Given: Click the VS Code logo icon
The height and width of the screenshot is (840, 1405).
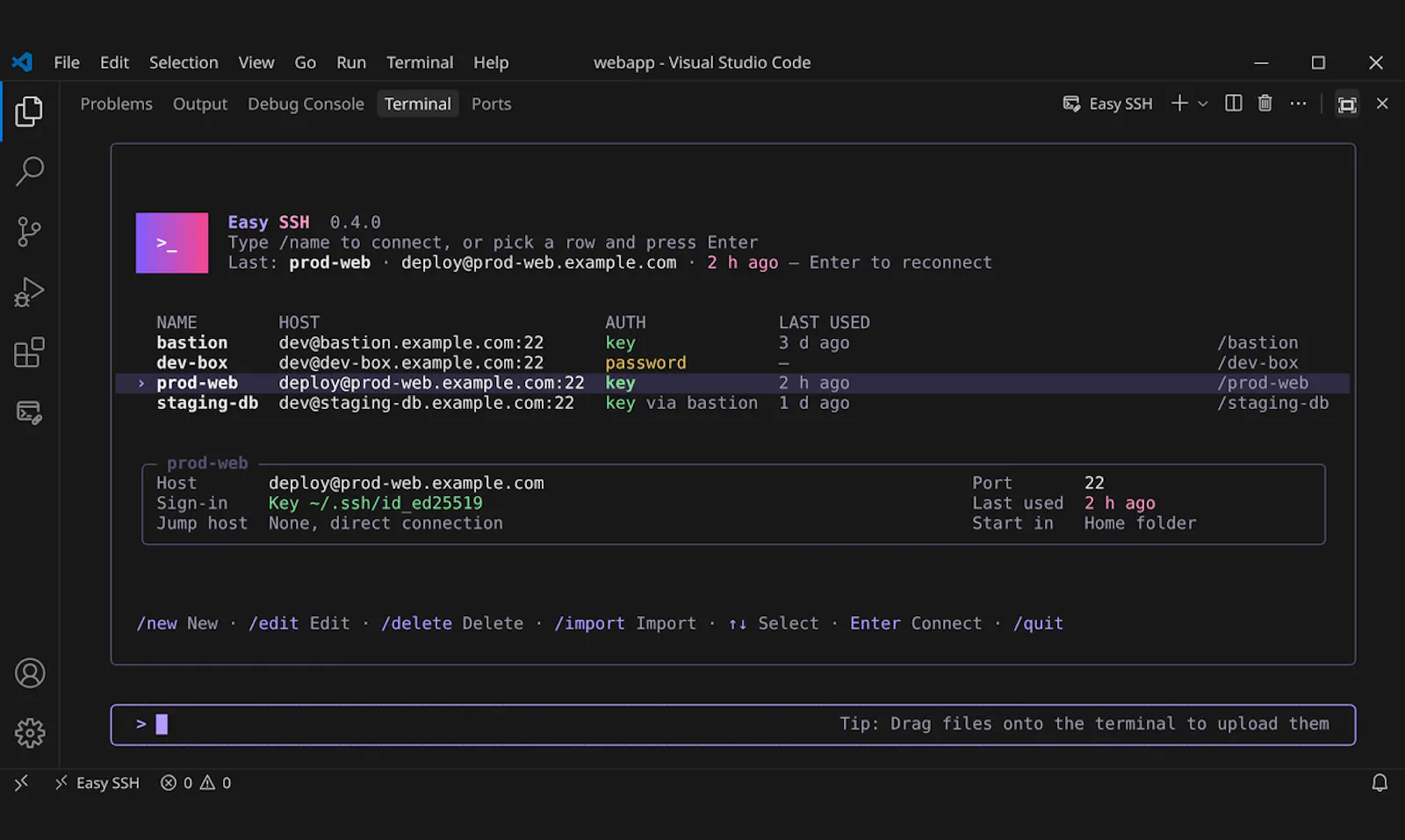Looking at the screenshot, I should 22,62.
